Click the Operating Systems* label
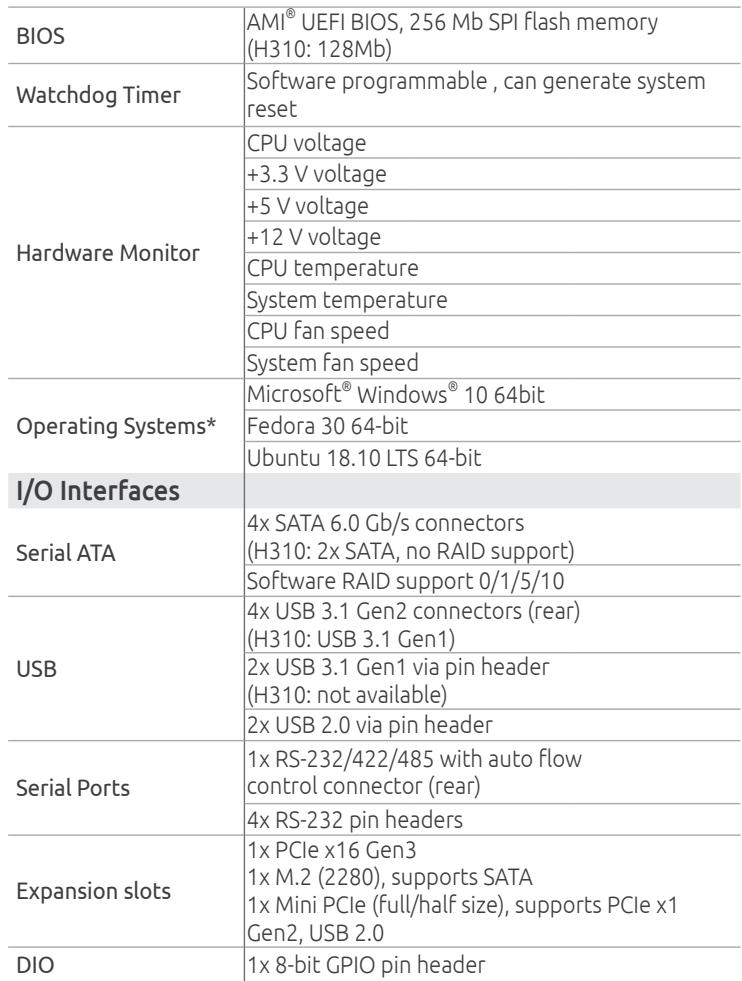Image resolution: width=742 pixels, height=981 pixels. pos(116,426)
